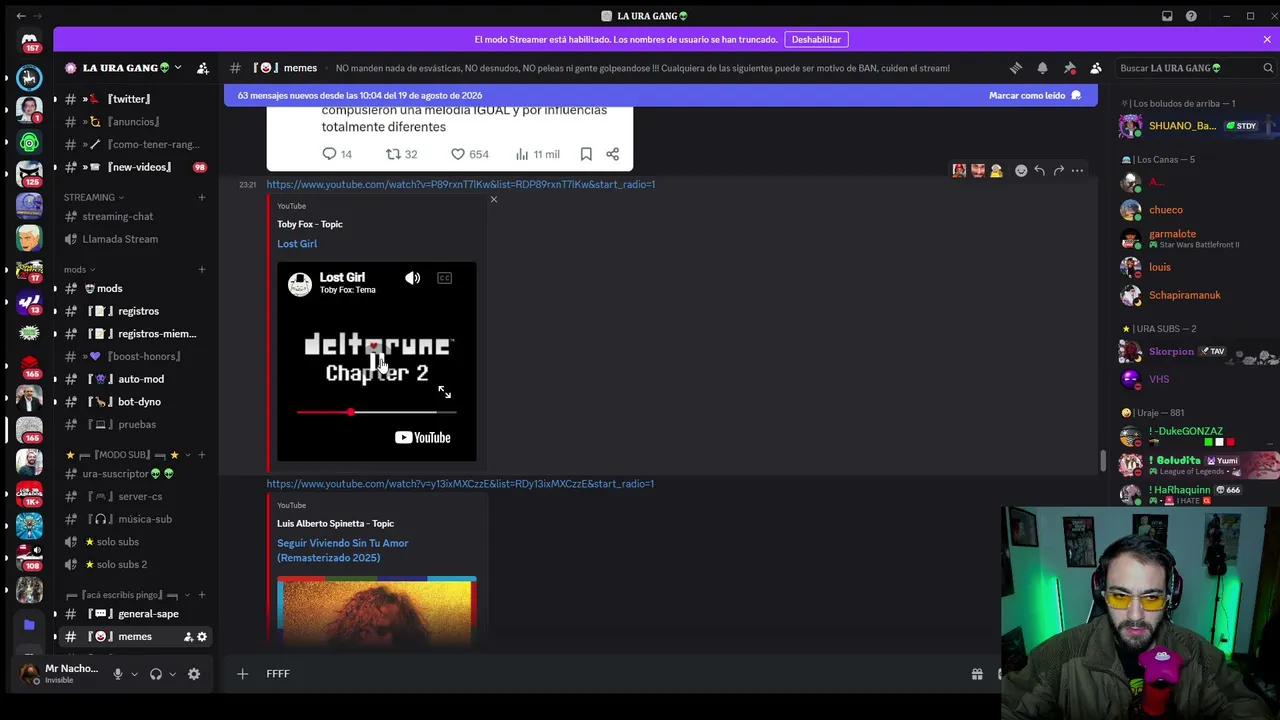Screen dimensions: 1280x720
Task: Open inbox icon in title bar
Action: pos(1167,16)
